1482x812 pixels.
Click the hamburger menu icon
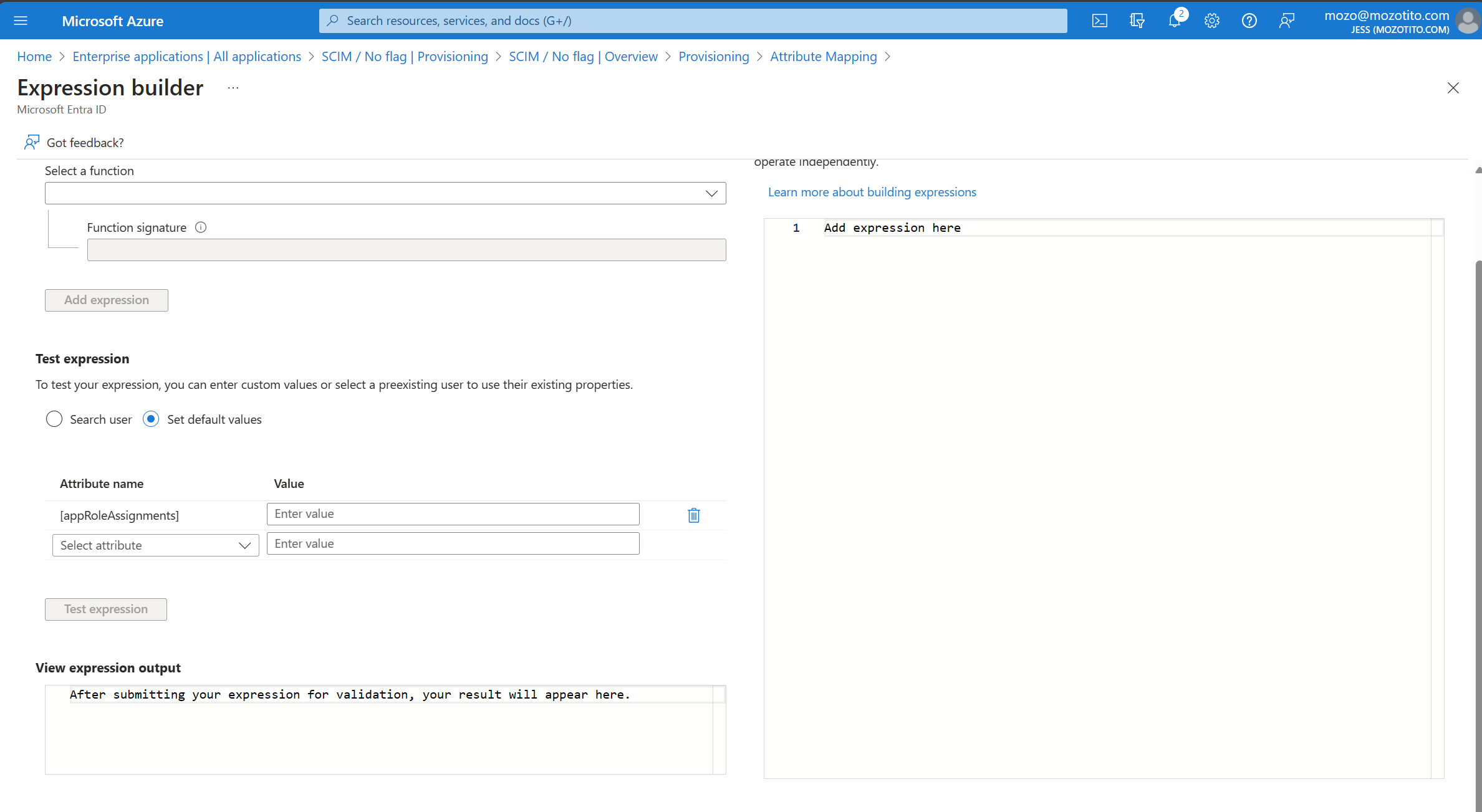click(20, 20)
